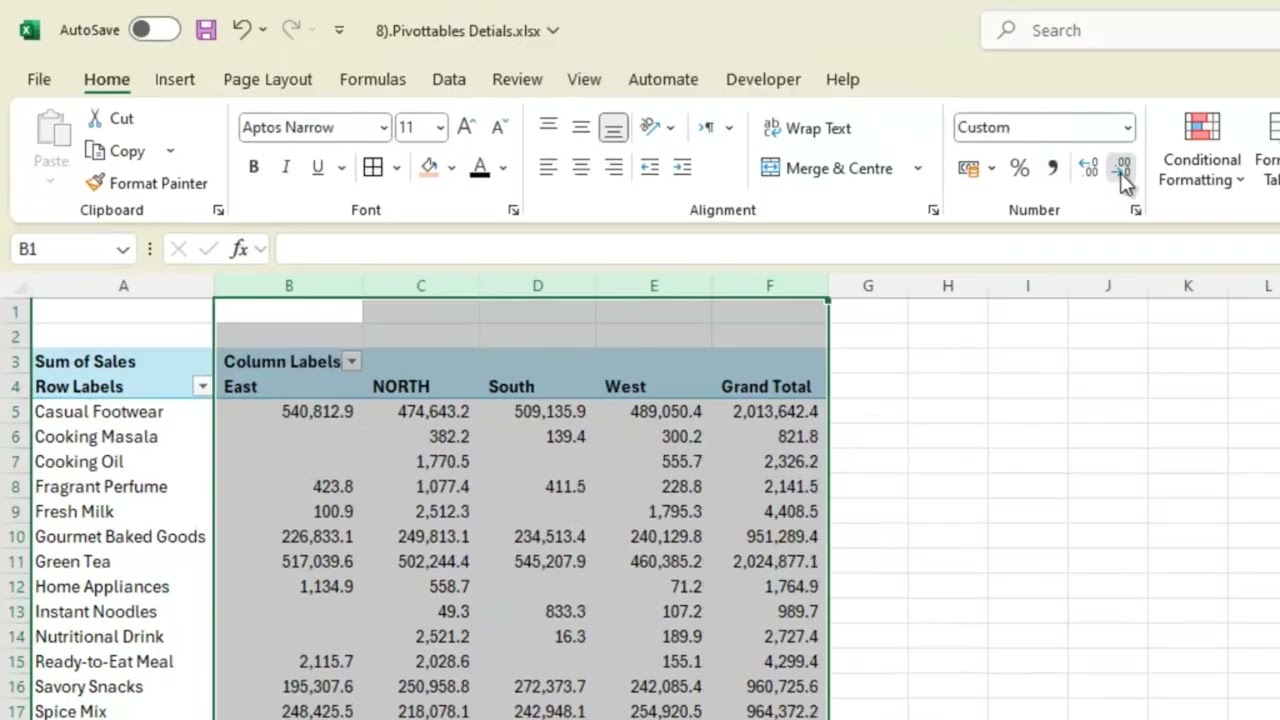
Task: Set Middle Align for cells
Action: click(581, 127)
